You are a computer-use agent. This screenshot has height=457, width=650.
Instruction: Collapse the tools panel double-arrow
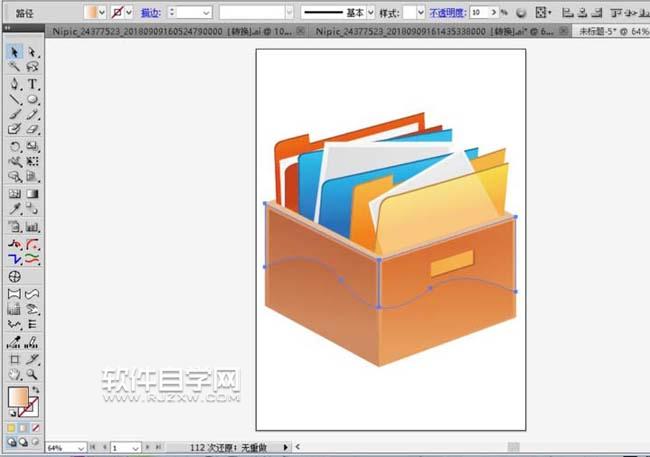point(7,28)
